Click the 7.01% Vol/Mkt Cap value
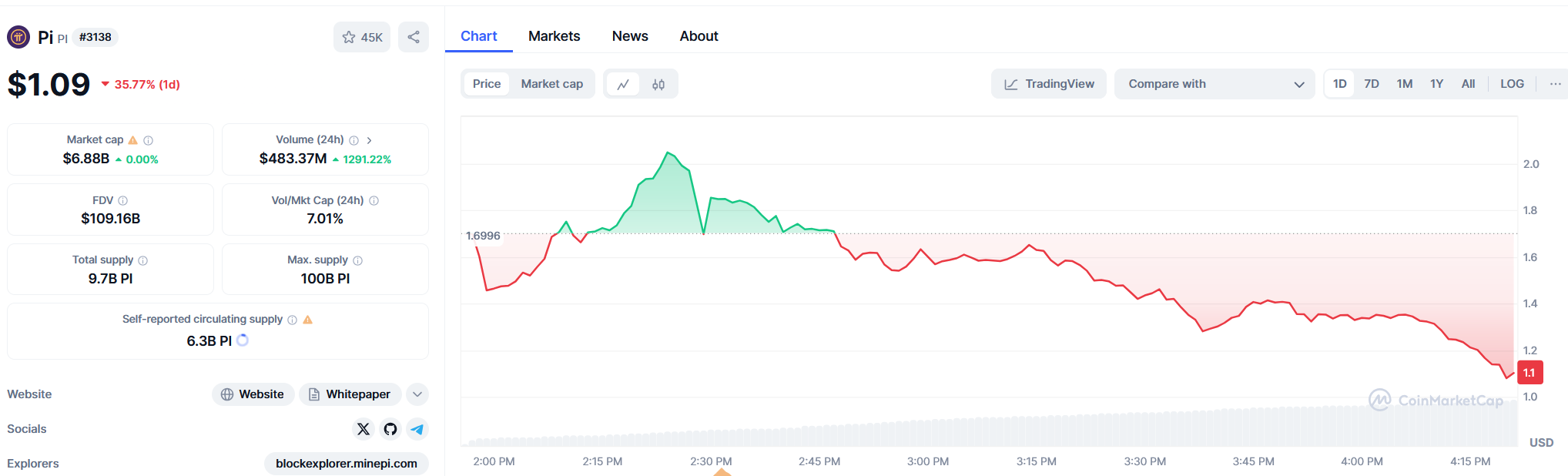1568x476 pixels. (325, 219)
